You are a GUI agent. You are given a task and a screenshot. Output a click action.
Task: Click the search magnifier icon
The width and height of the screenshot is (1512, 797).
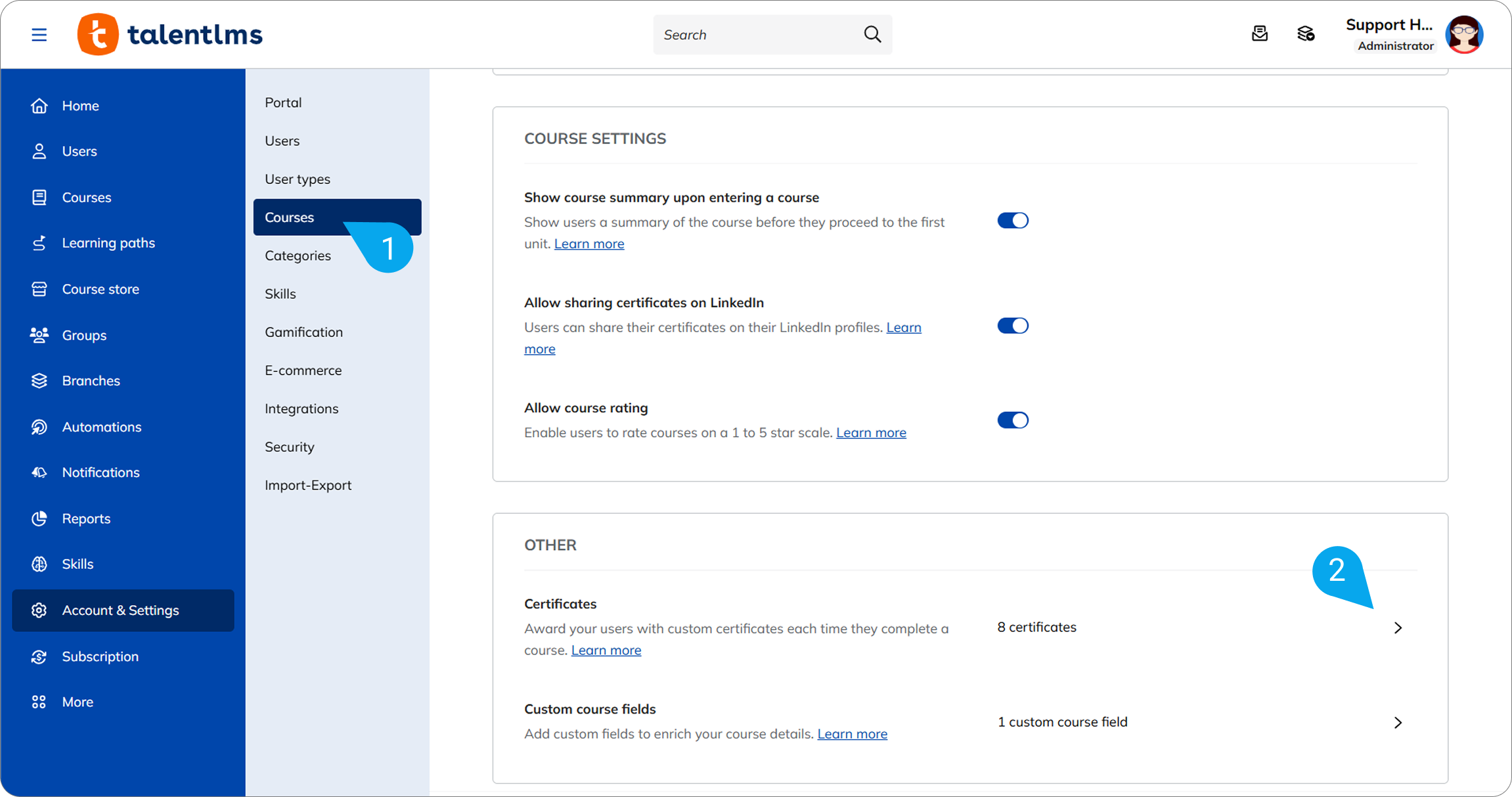[872, 34]
